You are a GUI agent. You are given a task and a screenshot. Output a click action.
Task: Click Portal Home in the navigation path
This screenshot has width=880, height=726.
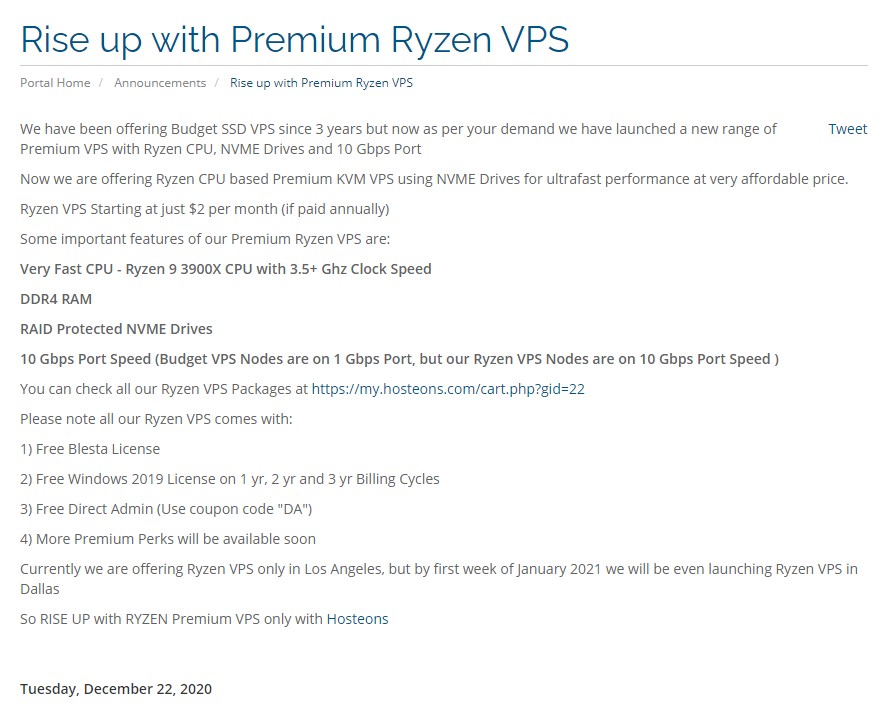55,83
